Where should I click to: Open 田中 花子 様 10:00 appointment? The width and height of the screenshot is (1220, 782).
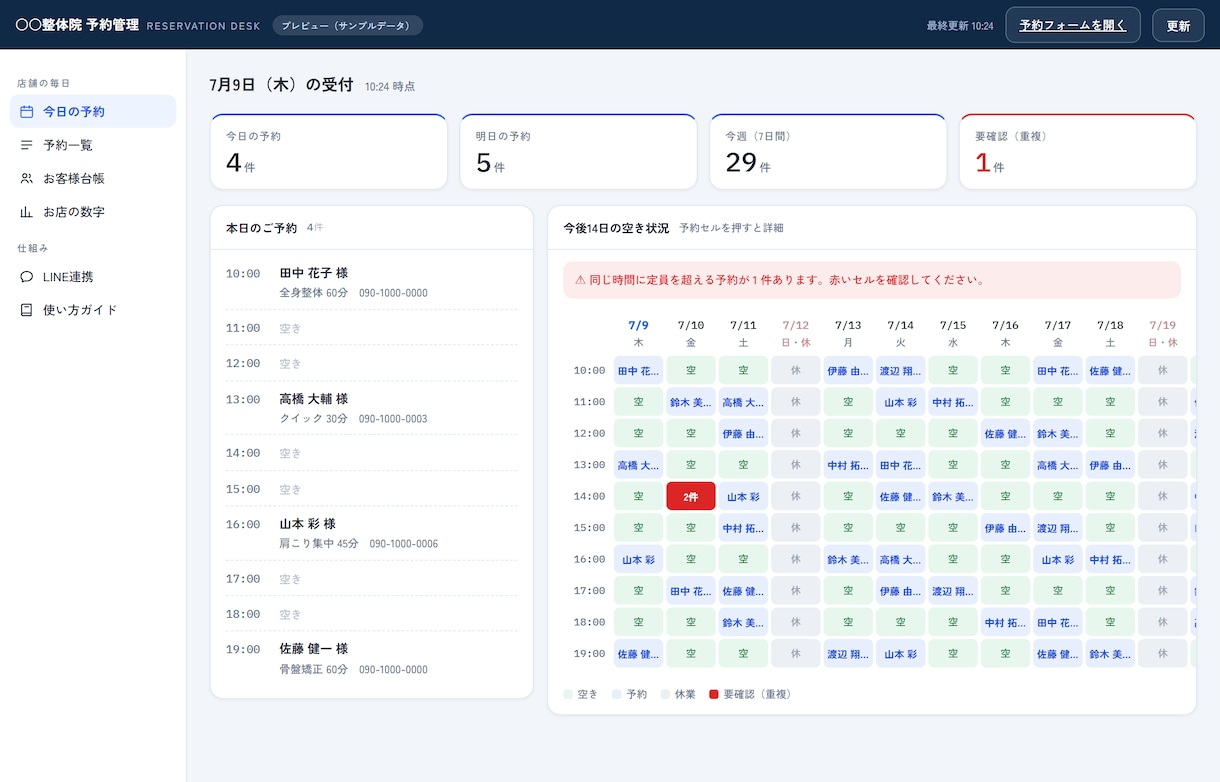[x=371, y=282]
